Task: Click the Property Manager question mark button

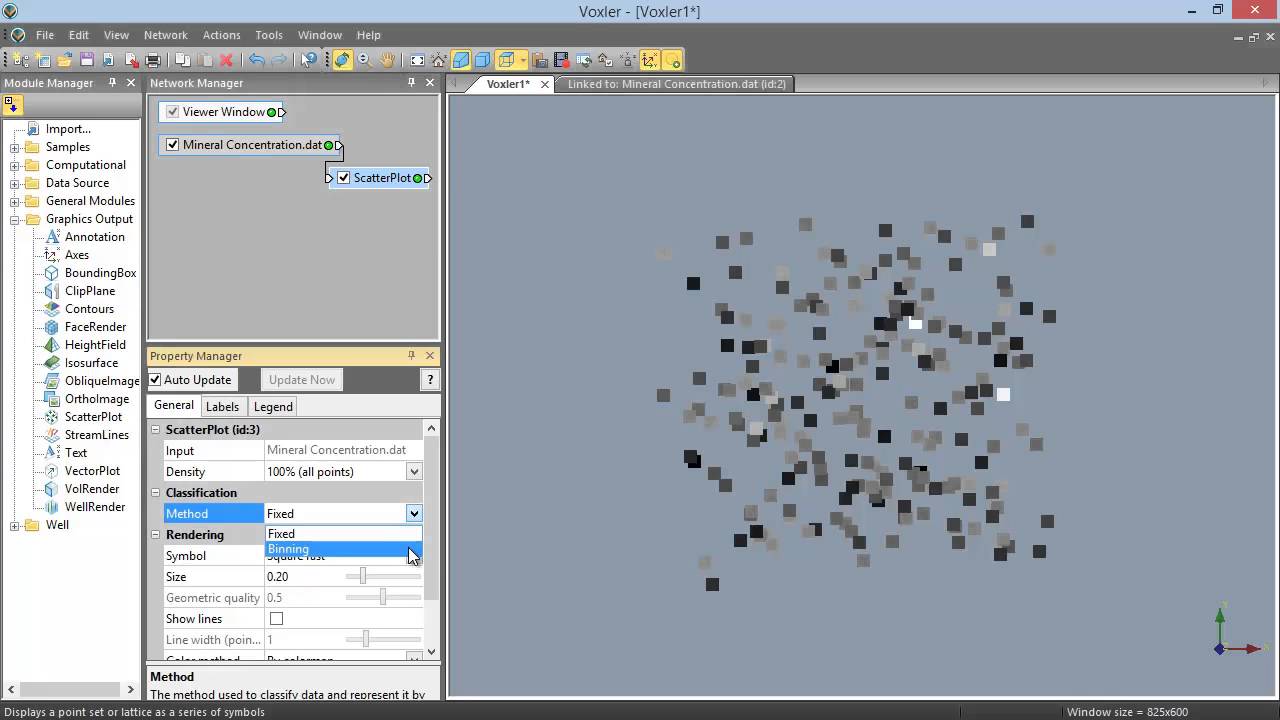Action: [x=430, y=380]
